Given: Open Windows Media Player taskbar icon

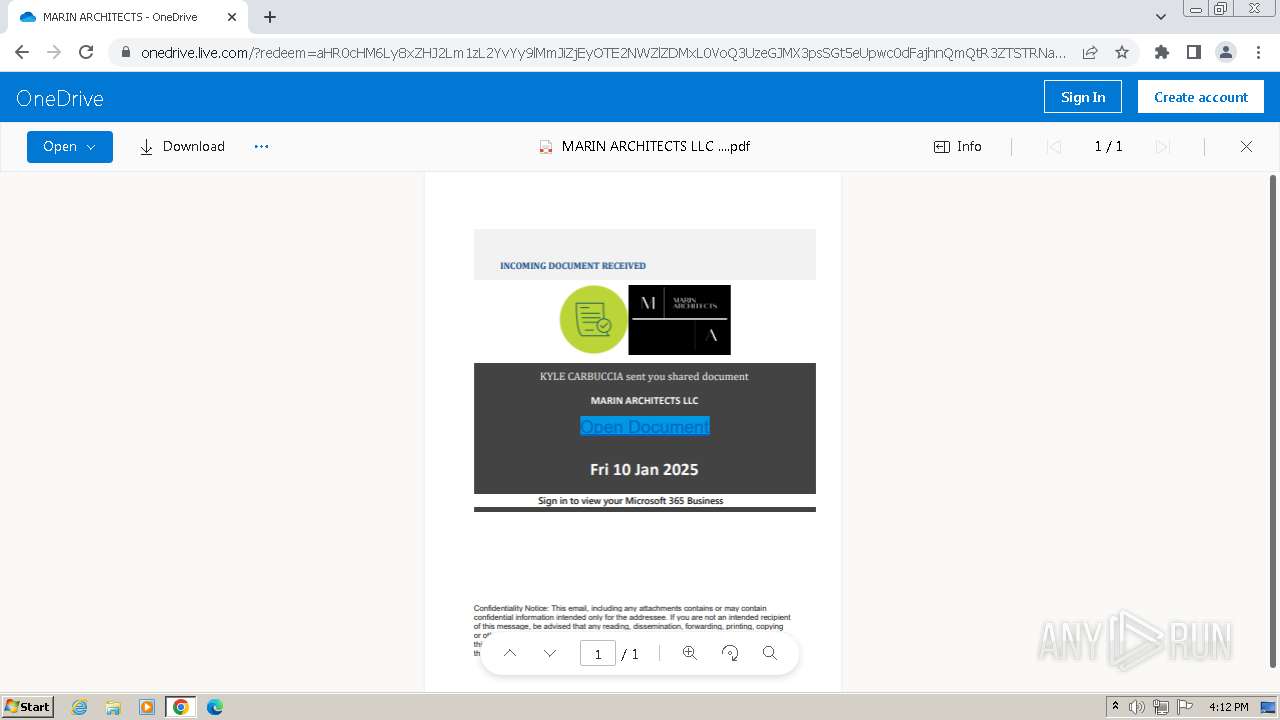Looking at the screenshot, I should (146, 707).
